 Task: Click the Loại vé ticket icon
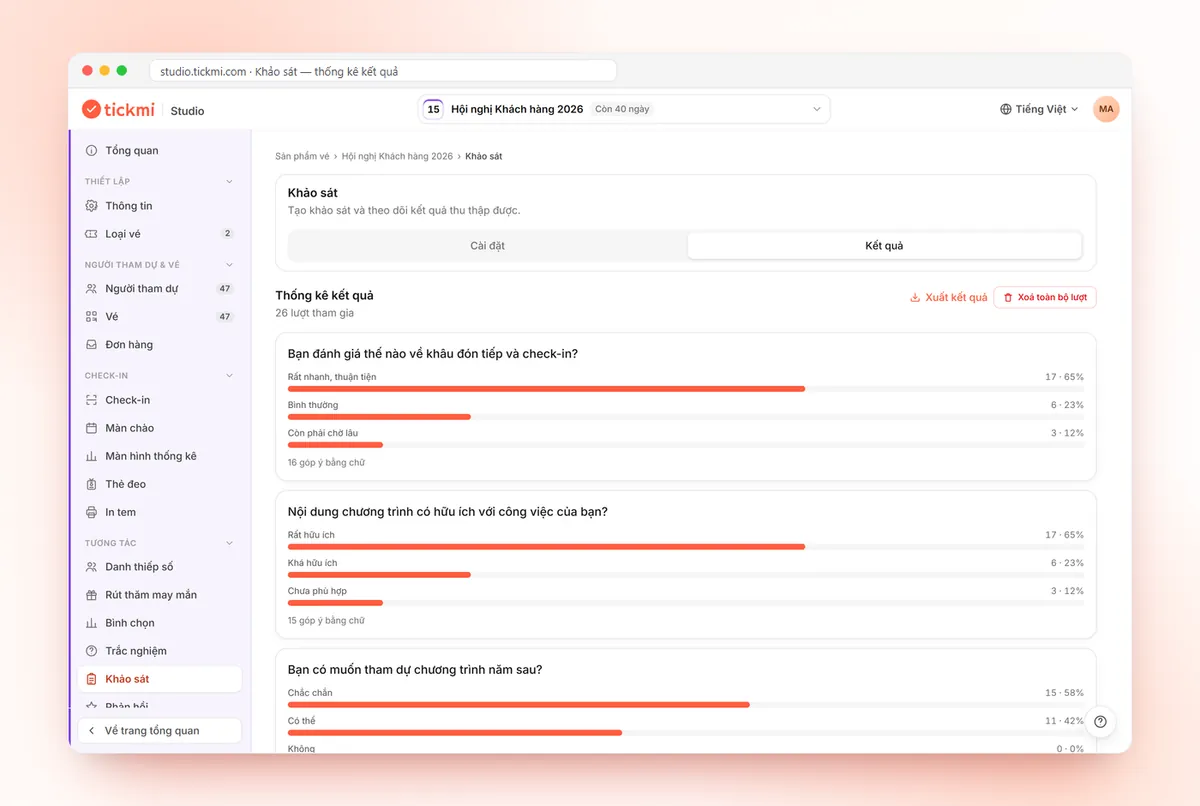click(x=91, y=234)
